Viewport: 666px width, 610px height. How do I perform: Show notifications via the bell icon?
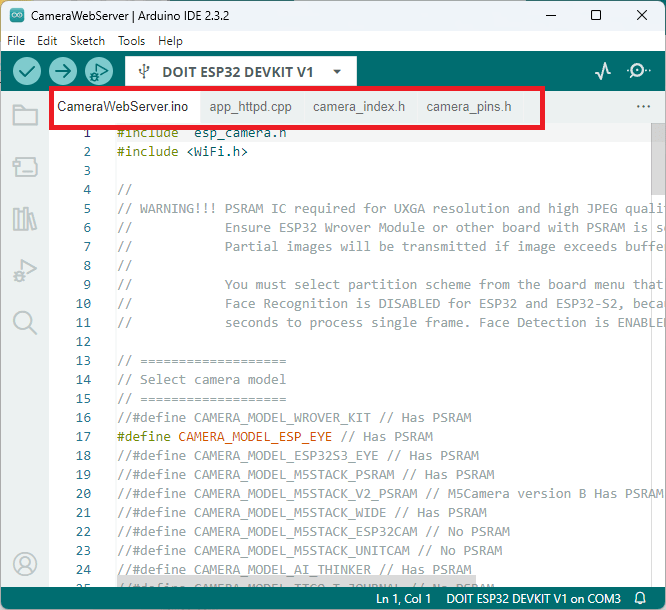click(640, 599)
